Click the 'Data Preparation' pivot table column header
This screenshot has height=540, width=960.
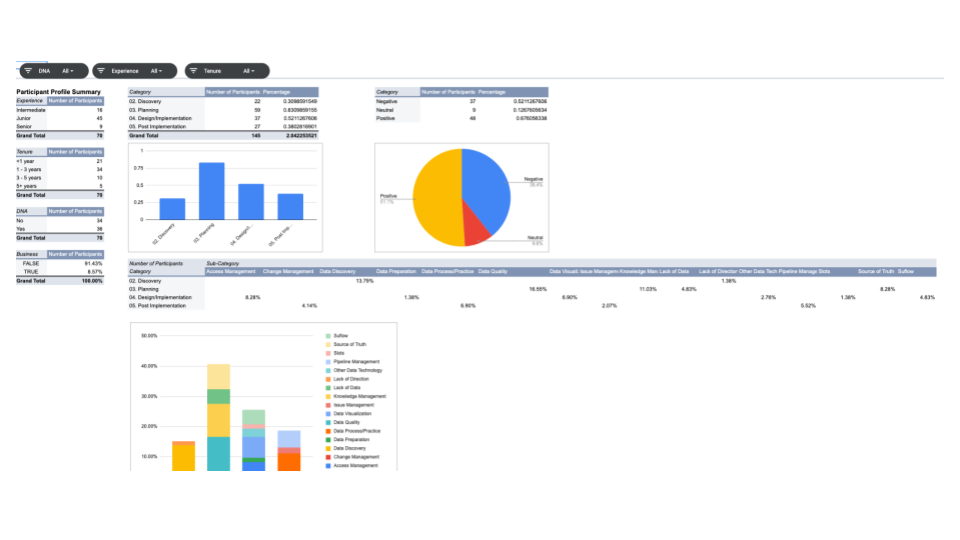[396, 271]
